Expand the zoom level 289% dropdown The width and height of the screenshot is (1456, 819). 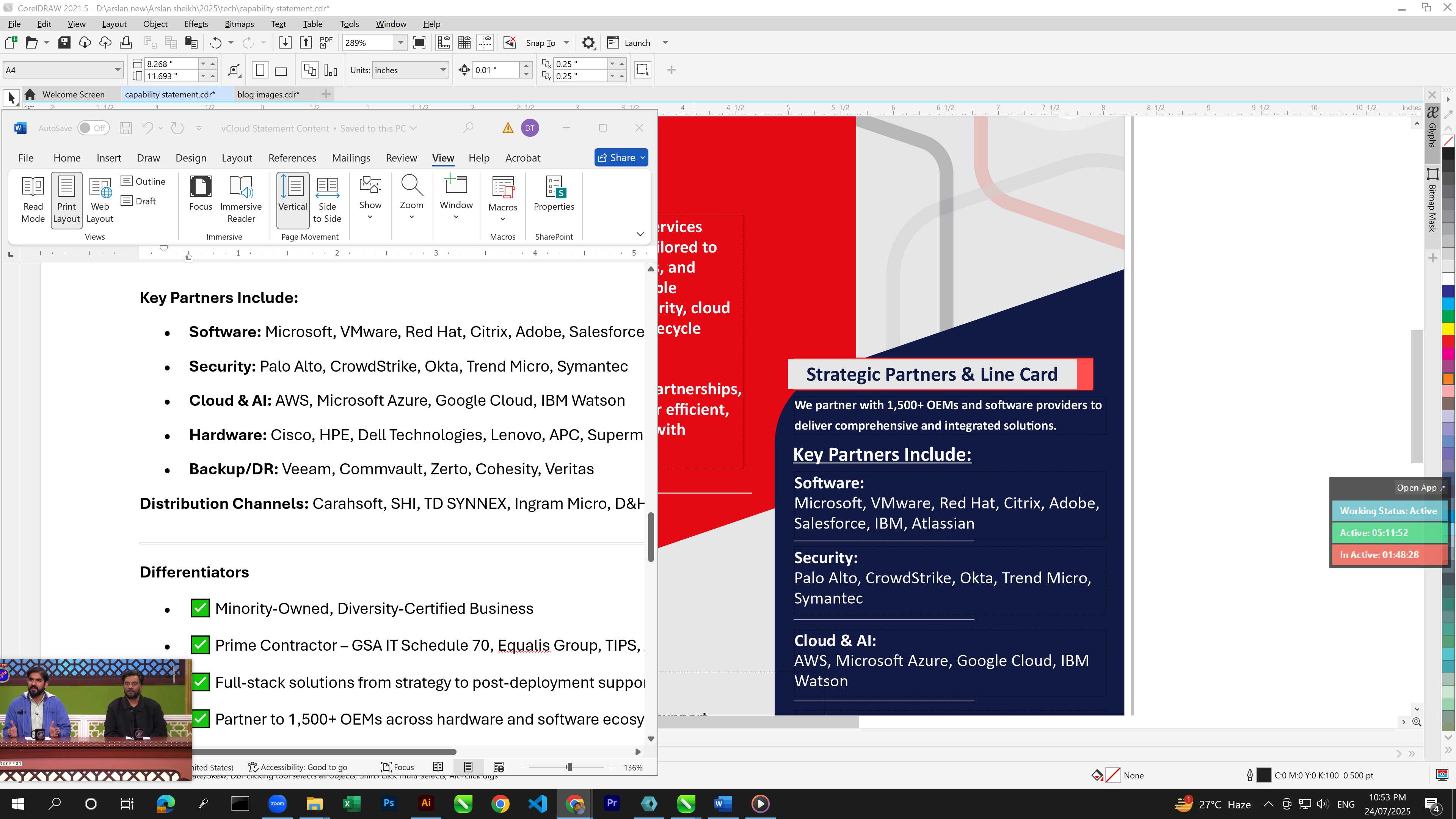pyautogui.click(x=401, y=42)
